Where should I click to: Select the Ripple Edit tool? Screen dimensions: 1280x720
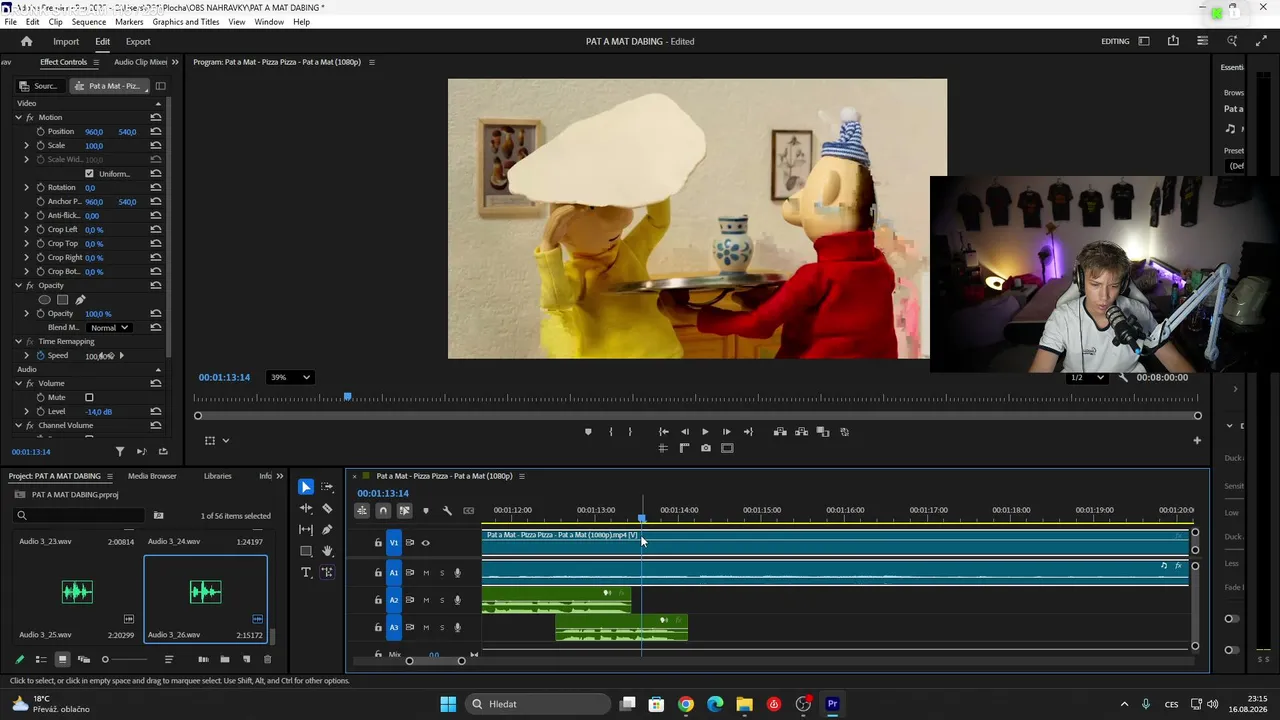click(306, 508)
